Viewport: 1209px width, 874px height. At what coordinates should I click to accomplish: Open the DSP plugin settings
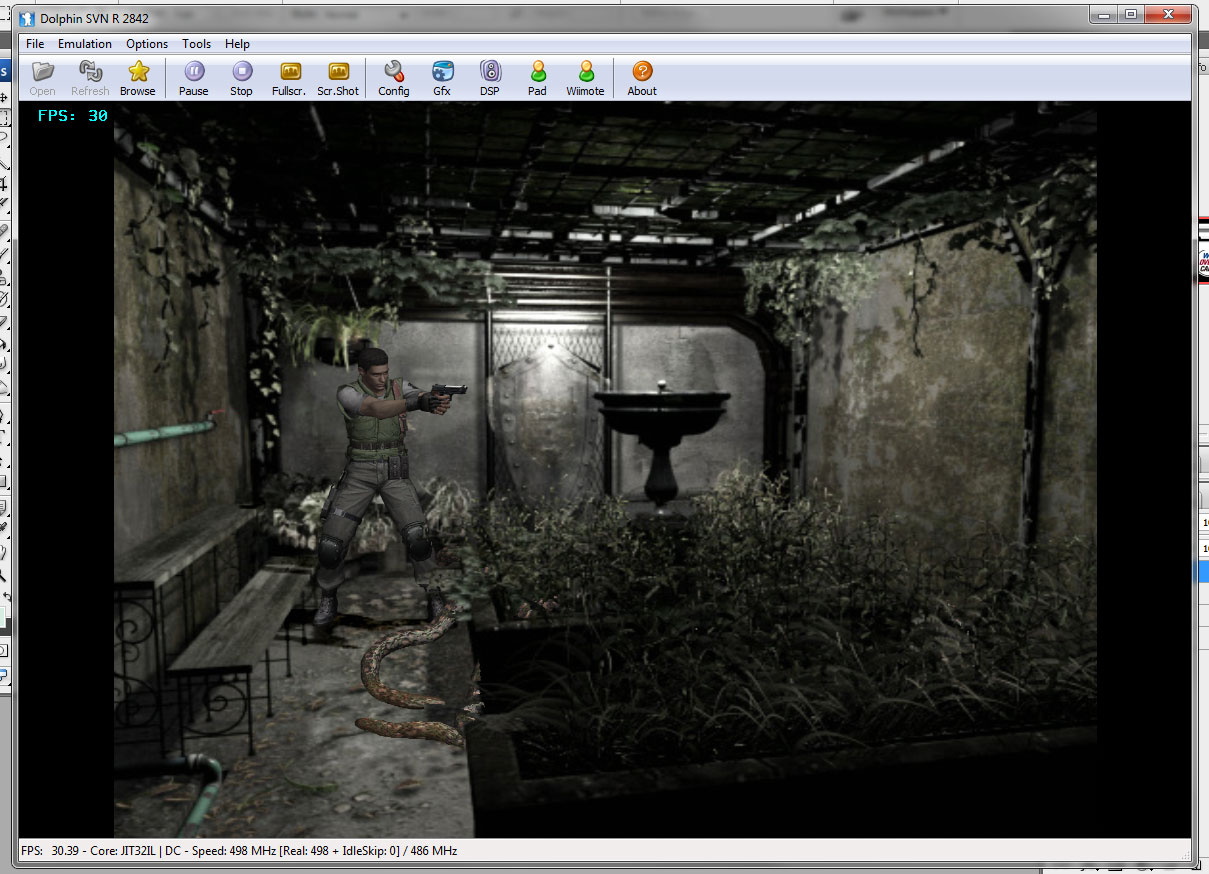coord(490,77)
